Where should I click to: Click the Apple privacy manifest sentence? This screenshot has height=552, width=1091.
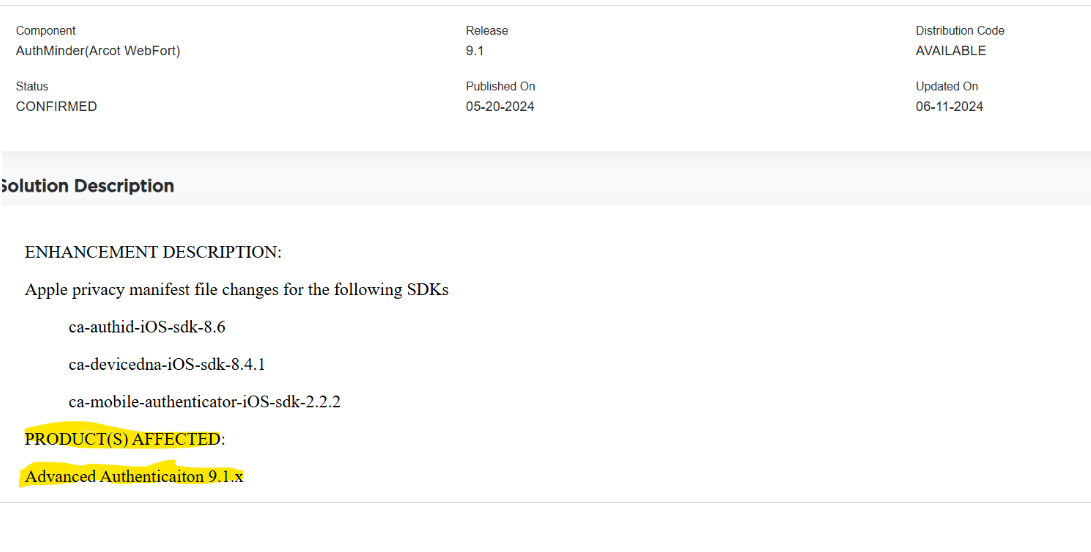pos(237,290)
